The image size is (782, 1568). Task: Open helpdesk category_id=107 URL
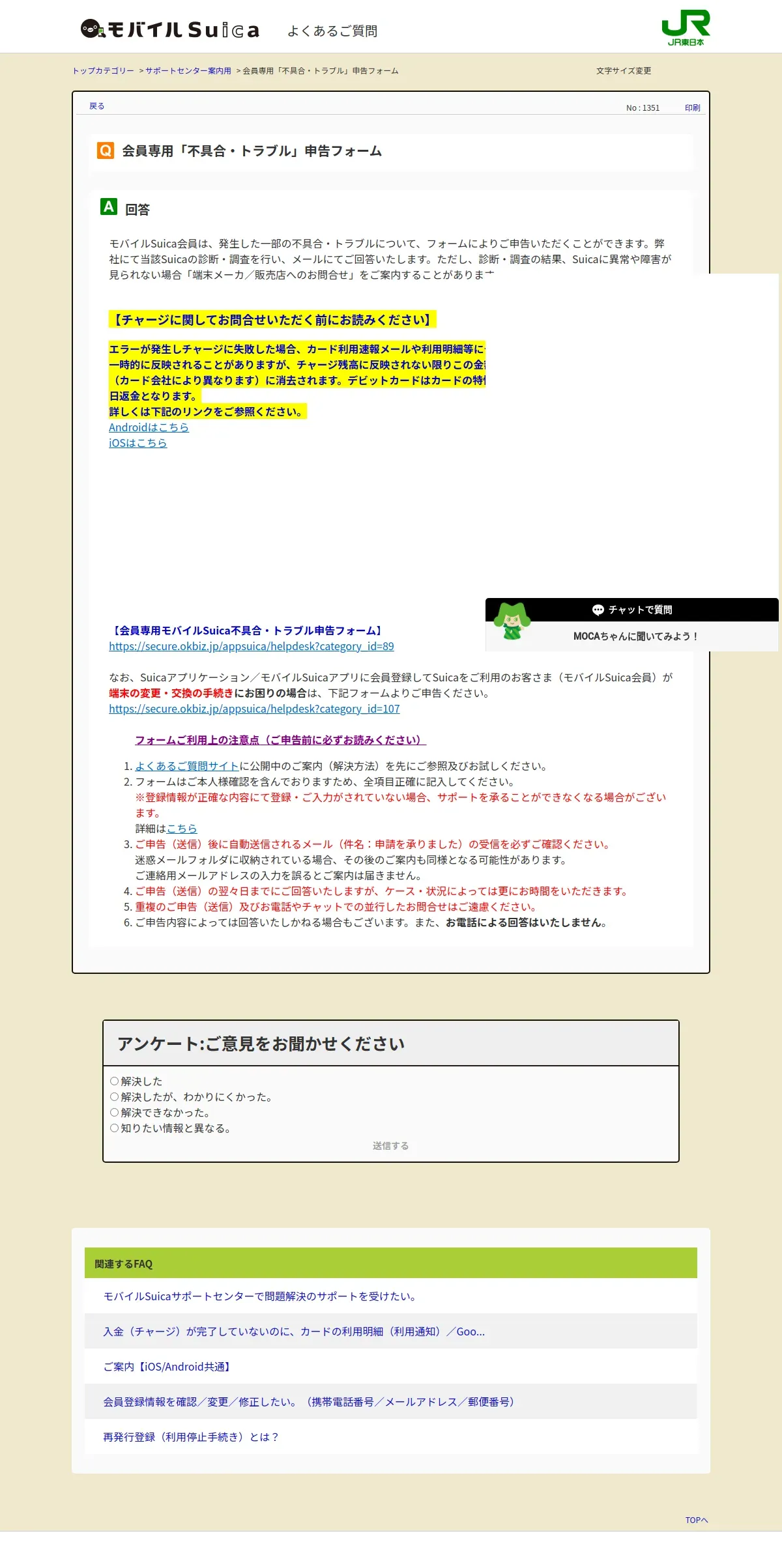(x=254, y=709)
